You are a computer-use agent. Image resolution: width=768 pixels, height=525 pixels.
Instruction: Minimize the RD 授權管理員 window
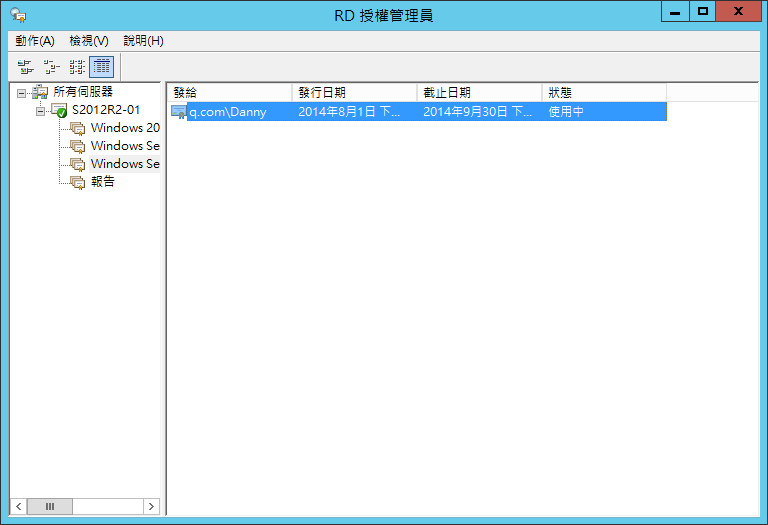(675, 11)
